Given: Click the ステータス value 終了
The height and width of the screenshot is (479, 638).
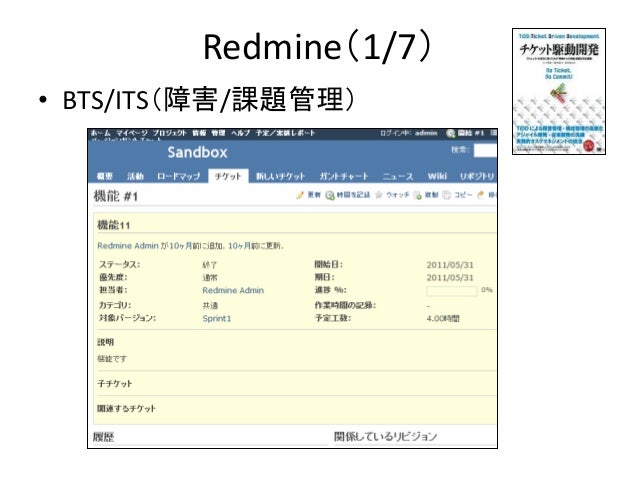Looking at the screenshot, I should click(x=210, y=265).
